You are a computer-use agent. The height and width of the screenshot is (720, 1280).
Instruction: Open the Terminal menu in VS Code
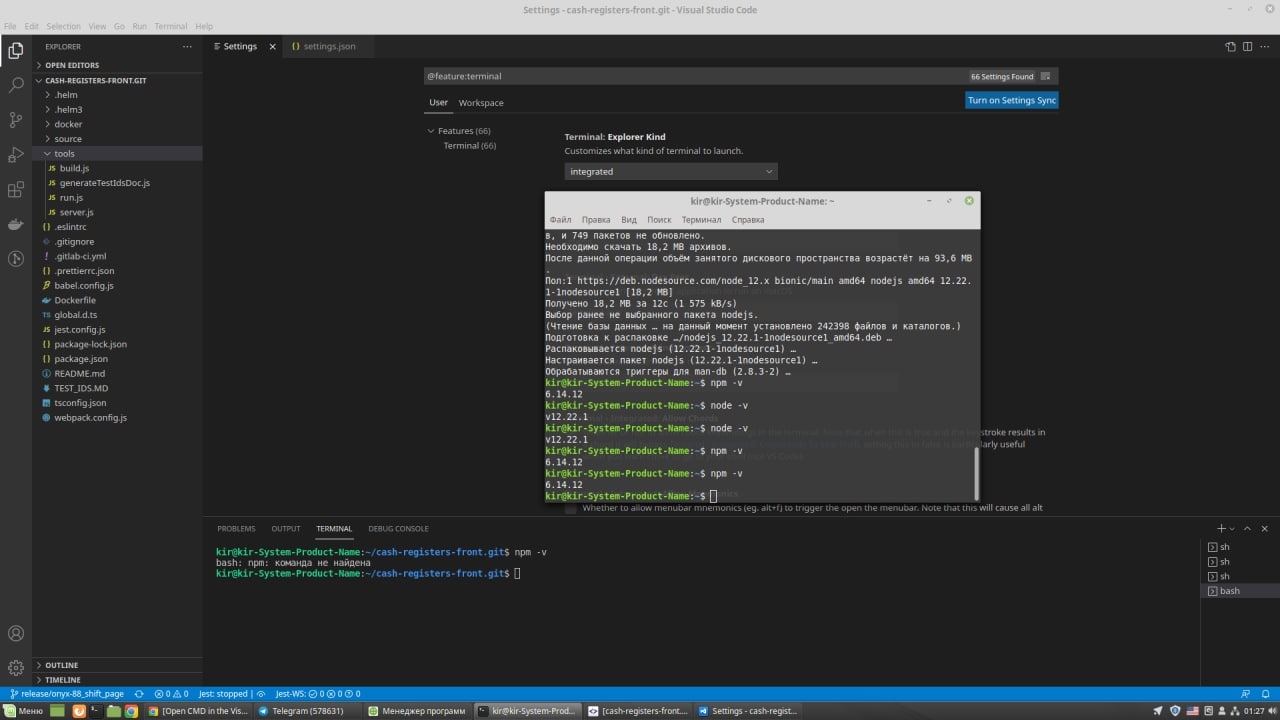(x=170, y=26)
